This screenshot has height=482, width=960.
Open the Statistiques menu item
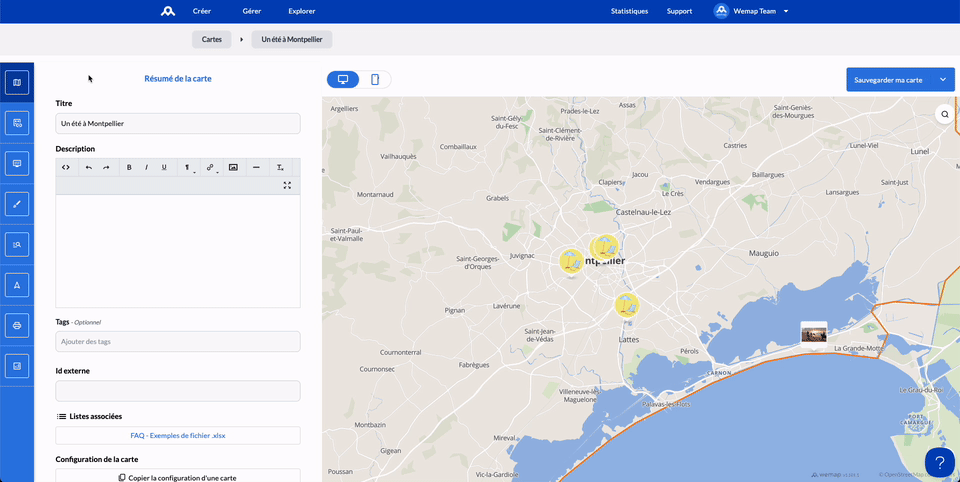629,11
